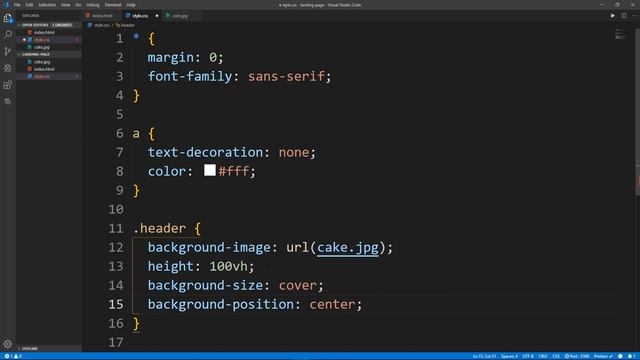Open the View menu
The image size is (640, 360).
pyautogui.click(x=66, y=5)
